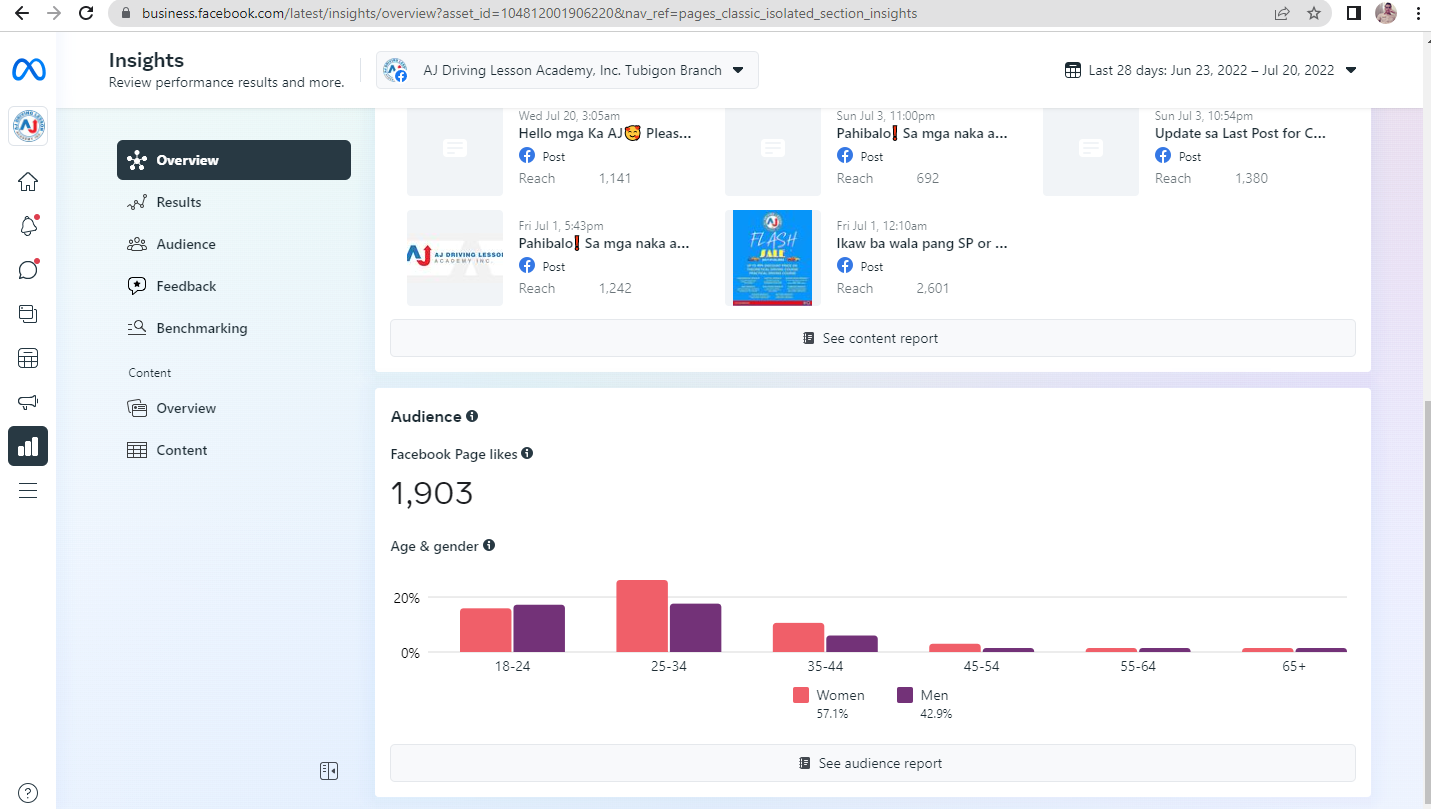Open the Feedback section

pos(234,286)
